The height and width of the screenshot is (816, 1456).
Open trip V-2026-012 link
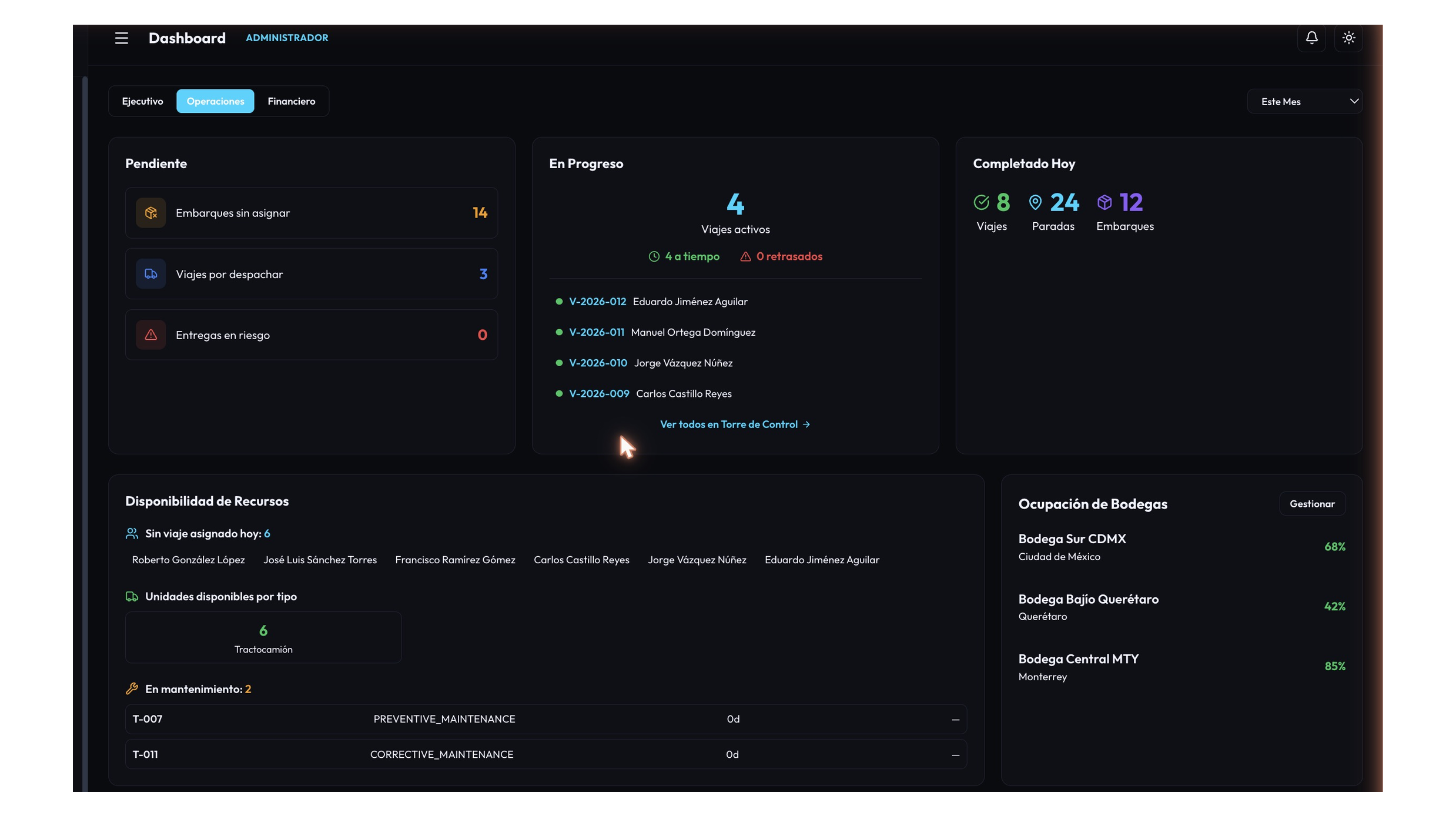click(597, 302)
